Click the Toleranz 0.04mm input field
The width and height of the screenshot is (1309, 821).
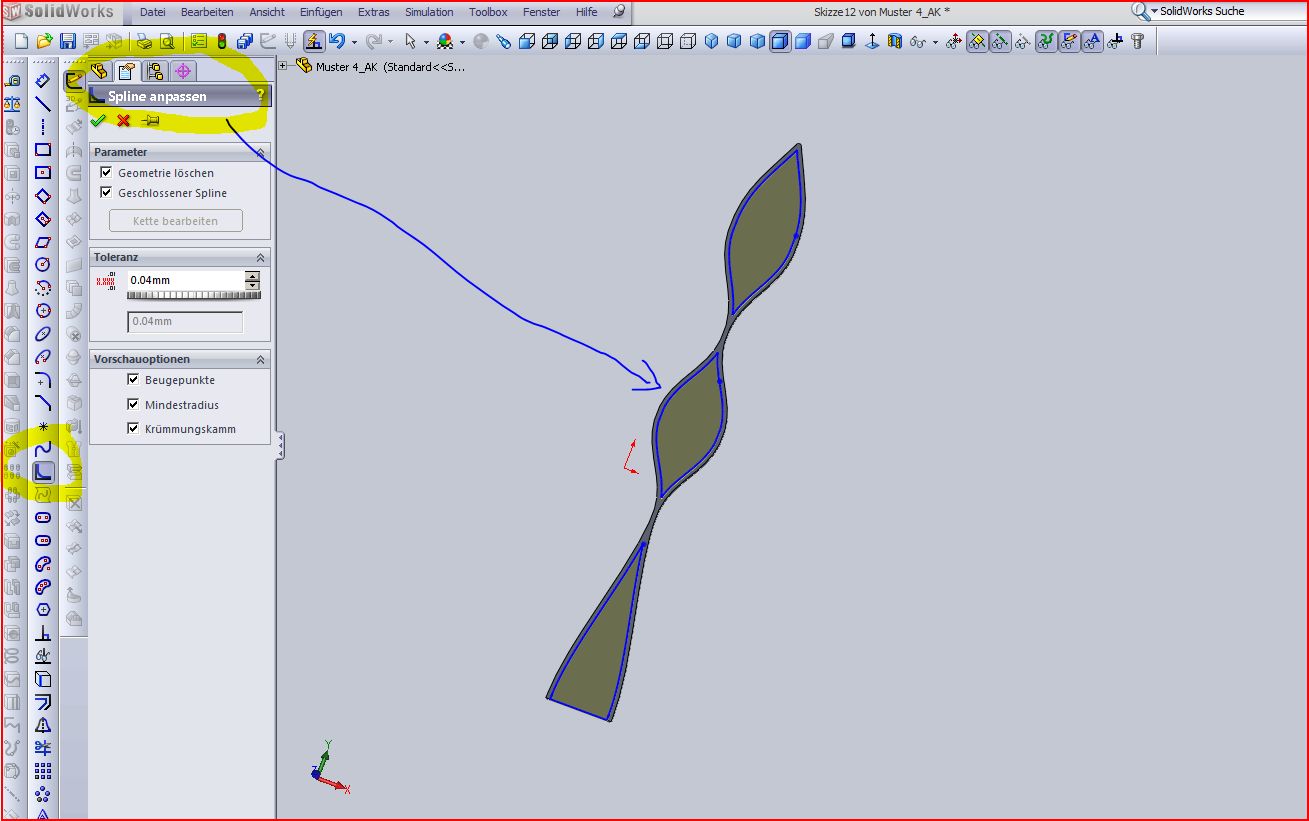(186, 281)
